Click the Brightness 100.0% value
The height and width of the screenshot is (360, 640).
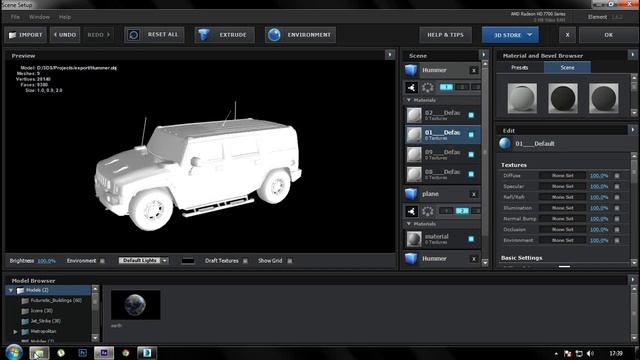pyautogui.click(x=47, y=261)
